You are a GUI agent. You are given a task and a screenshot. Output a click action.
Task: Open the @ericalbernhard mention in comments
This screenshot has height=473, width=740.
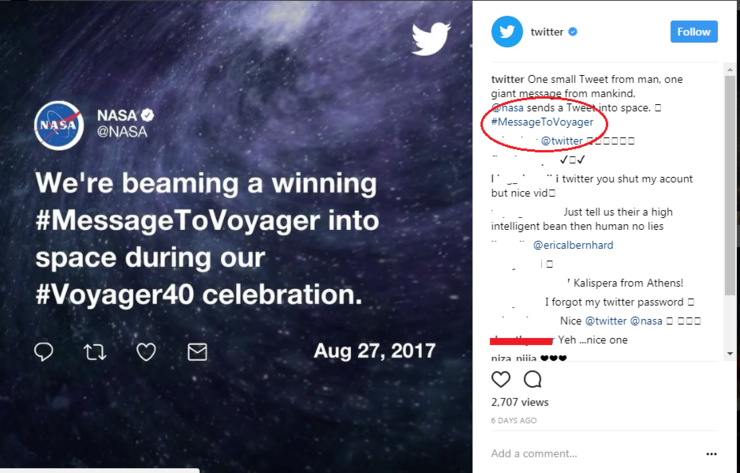click(x=574, y=245)
